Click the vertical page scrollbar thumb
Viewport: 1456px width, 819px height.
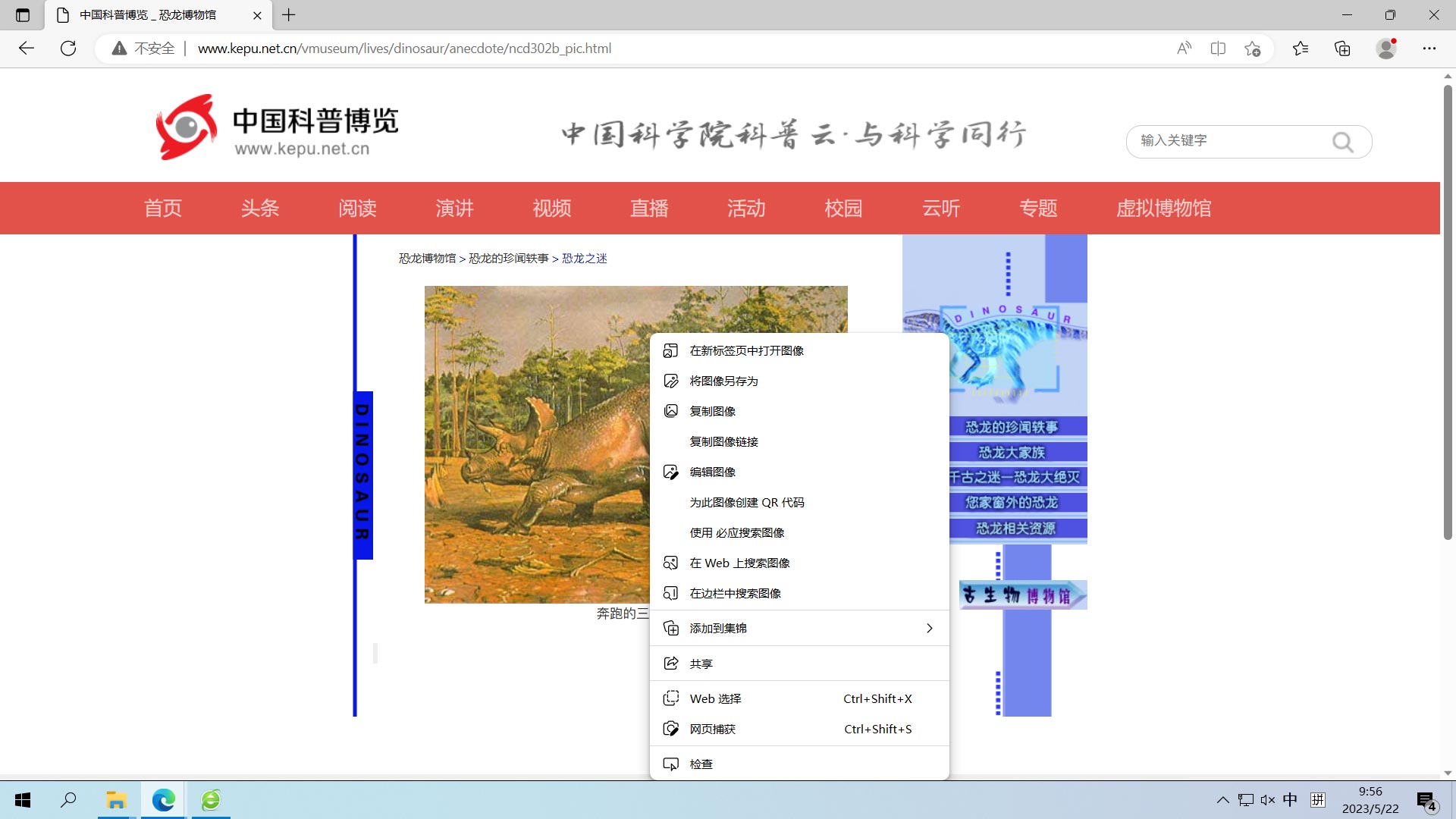[1448, 311]
